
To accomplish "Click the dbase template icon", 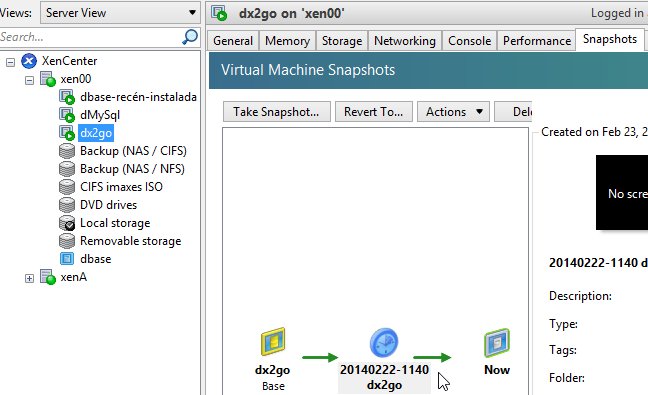I will (x=67, y=259).
